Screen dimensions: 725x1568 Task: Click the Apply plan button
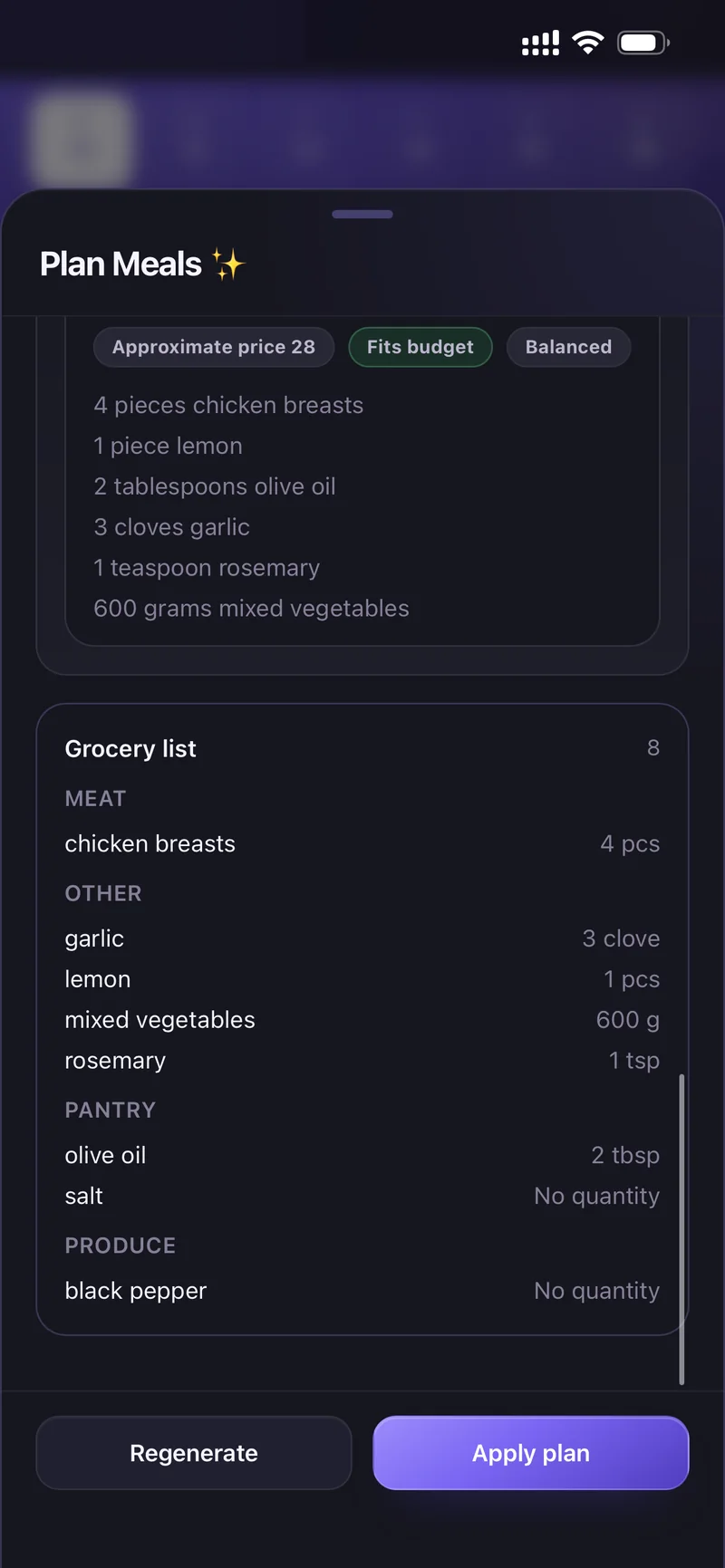click(x=531, y=1453)
